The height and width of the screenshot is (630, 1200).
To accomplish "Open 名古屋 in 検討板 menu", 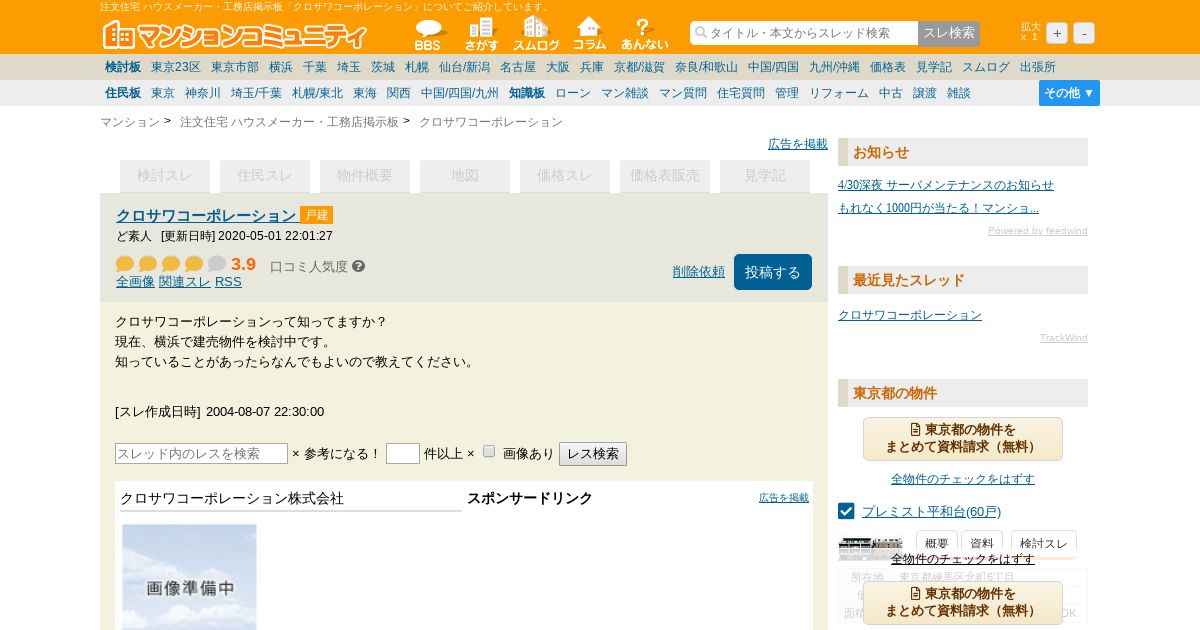I will tap(518, 67).
